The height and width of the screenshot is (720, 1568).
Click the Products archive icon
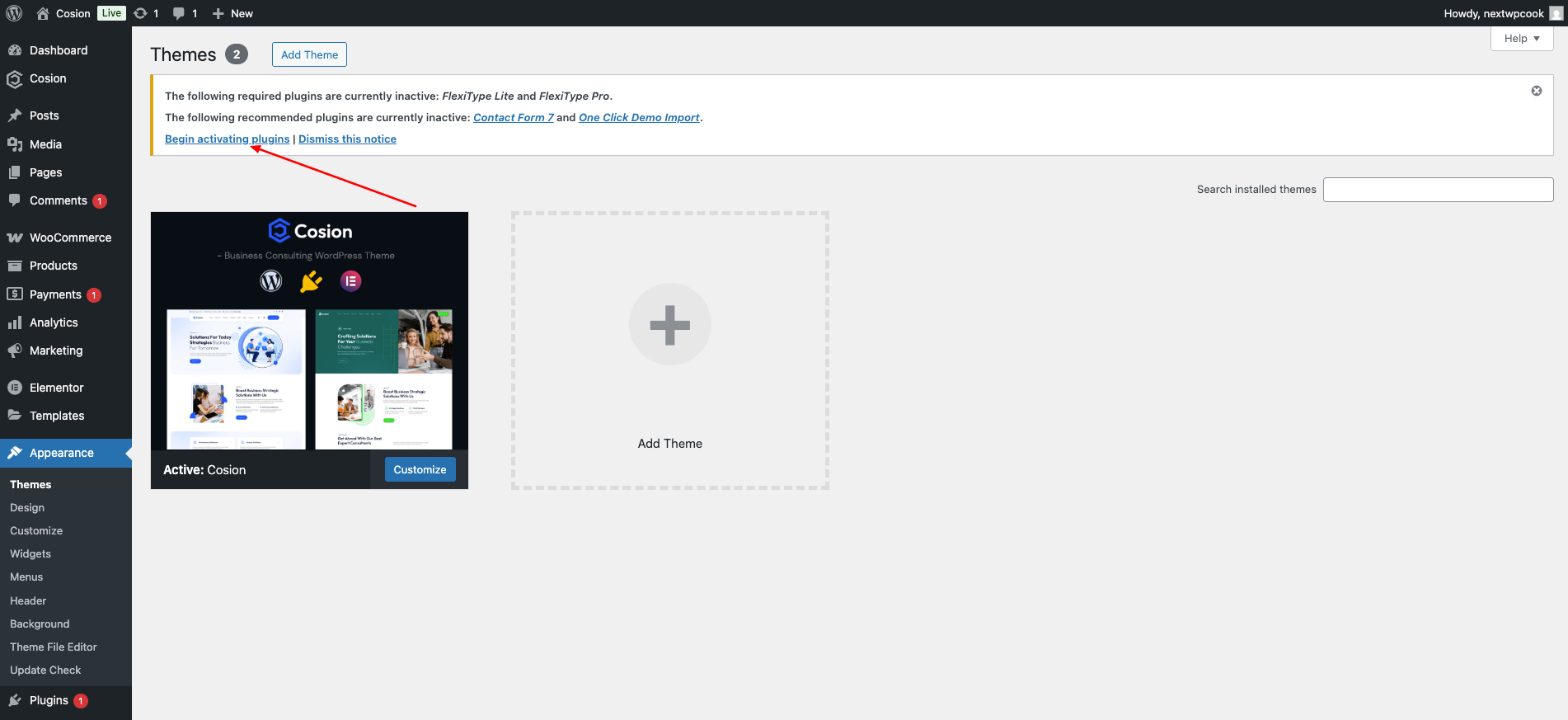pos(15,266)
